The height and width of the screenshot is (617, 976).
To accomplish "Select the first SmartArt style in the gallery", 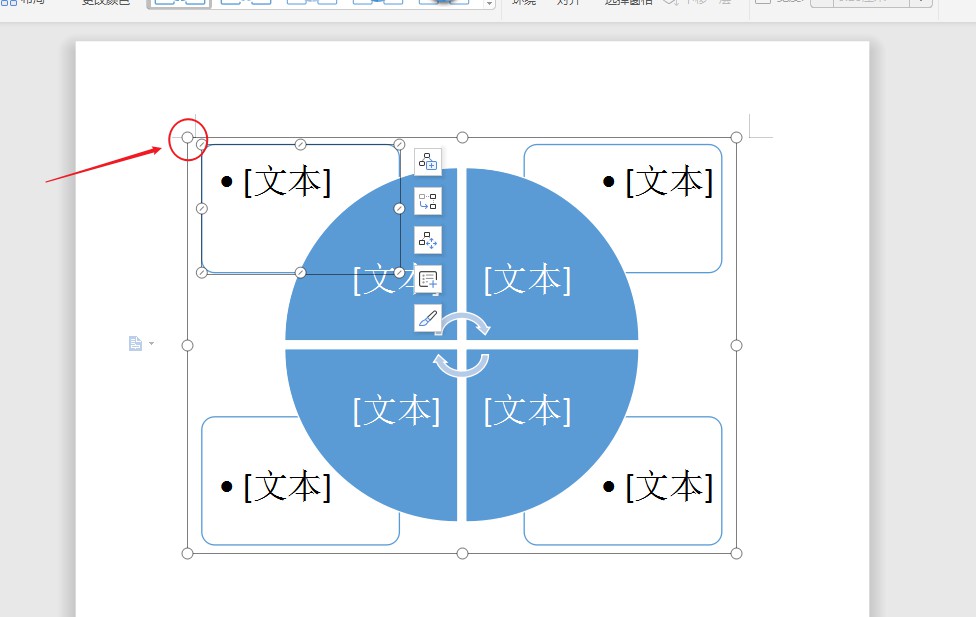I will (x=179, y=3).
